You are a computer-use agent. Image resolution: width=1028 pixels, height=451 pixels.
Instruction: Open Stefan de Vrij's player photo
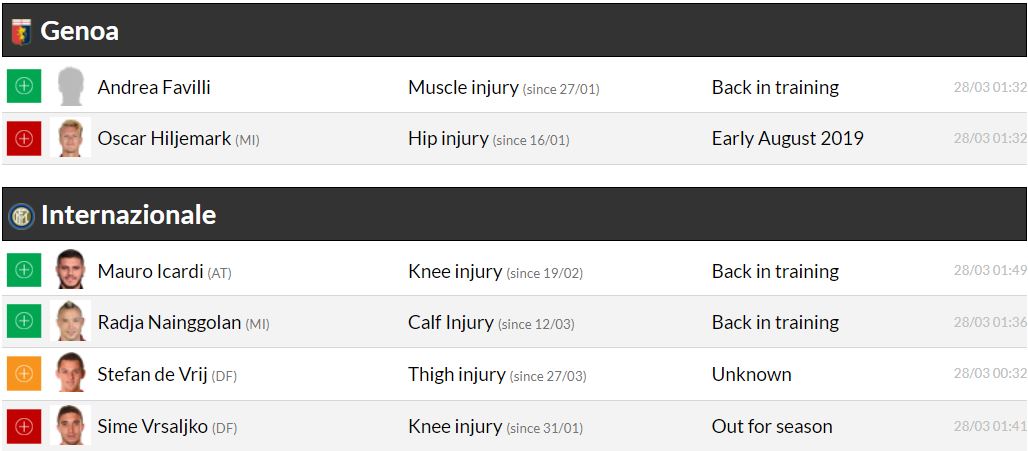70,374
